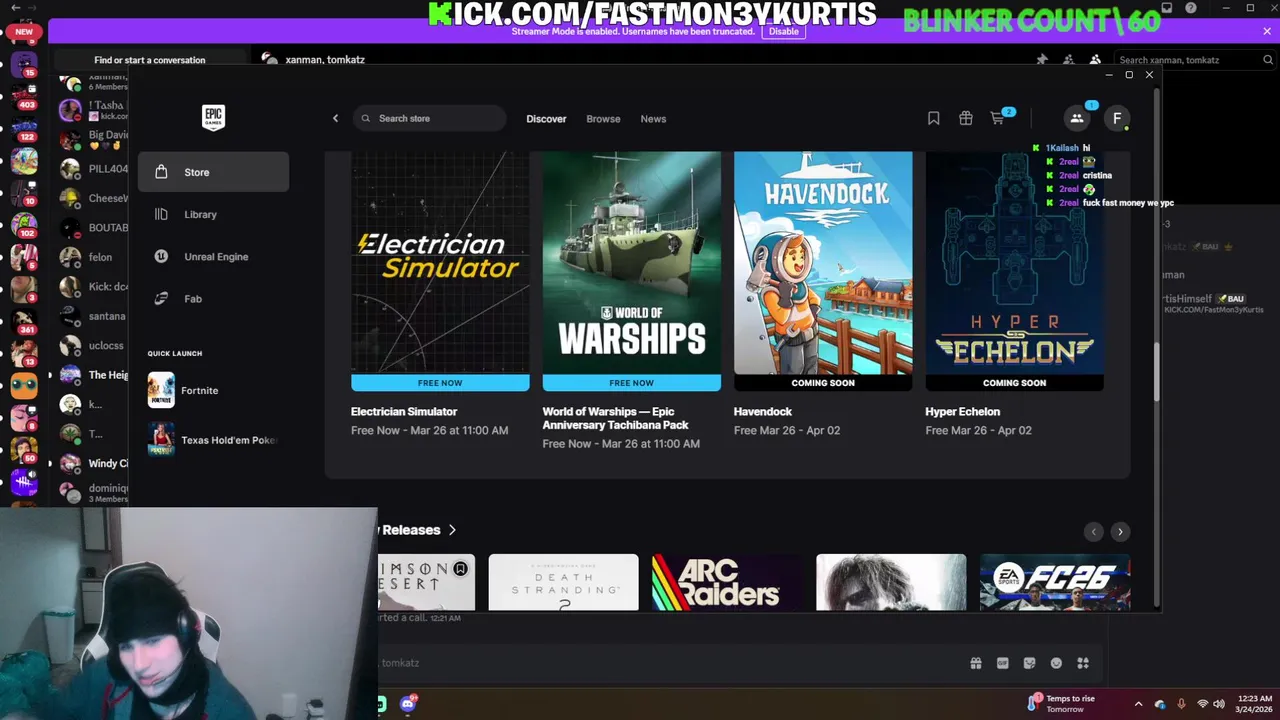This screenshot has width=1280, height=720.
Task: Switch to the News tab
Action: pyautogui.click(x=653, y=118)
